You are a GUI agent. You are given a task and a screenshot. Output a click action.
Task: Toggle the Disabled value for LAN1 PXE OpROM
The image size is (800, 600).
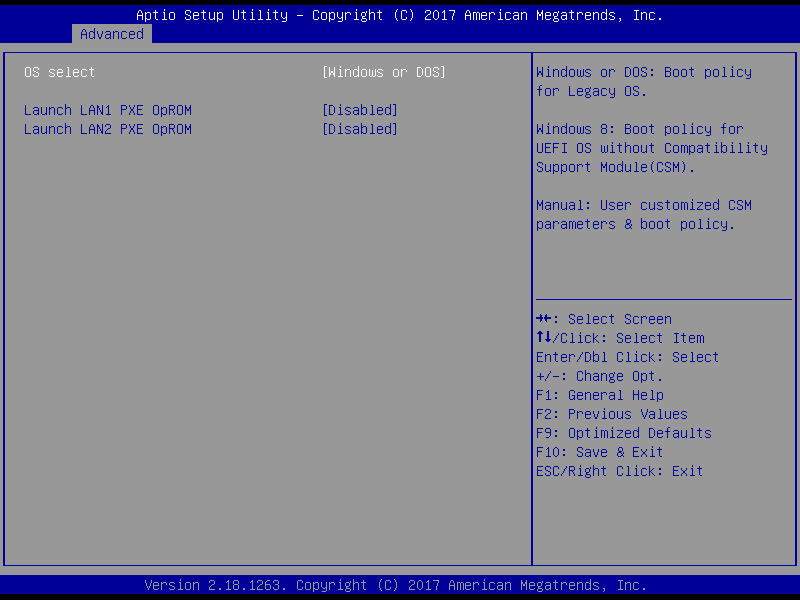click(x=360, y=110)
